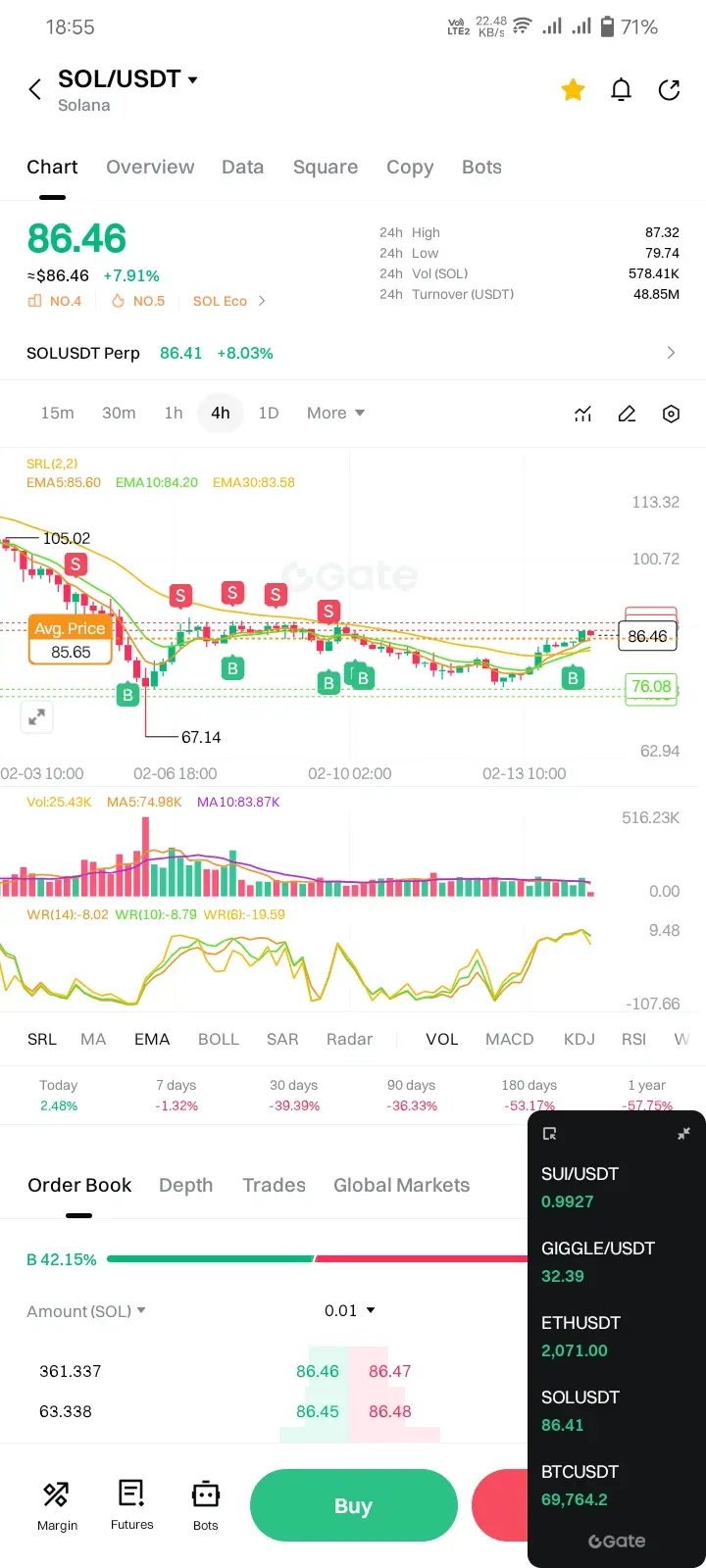706x1568 pixels.
Task: Tap the 86.46 current price tag
Action: 647,636
